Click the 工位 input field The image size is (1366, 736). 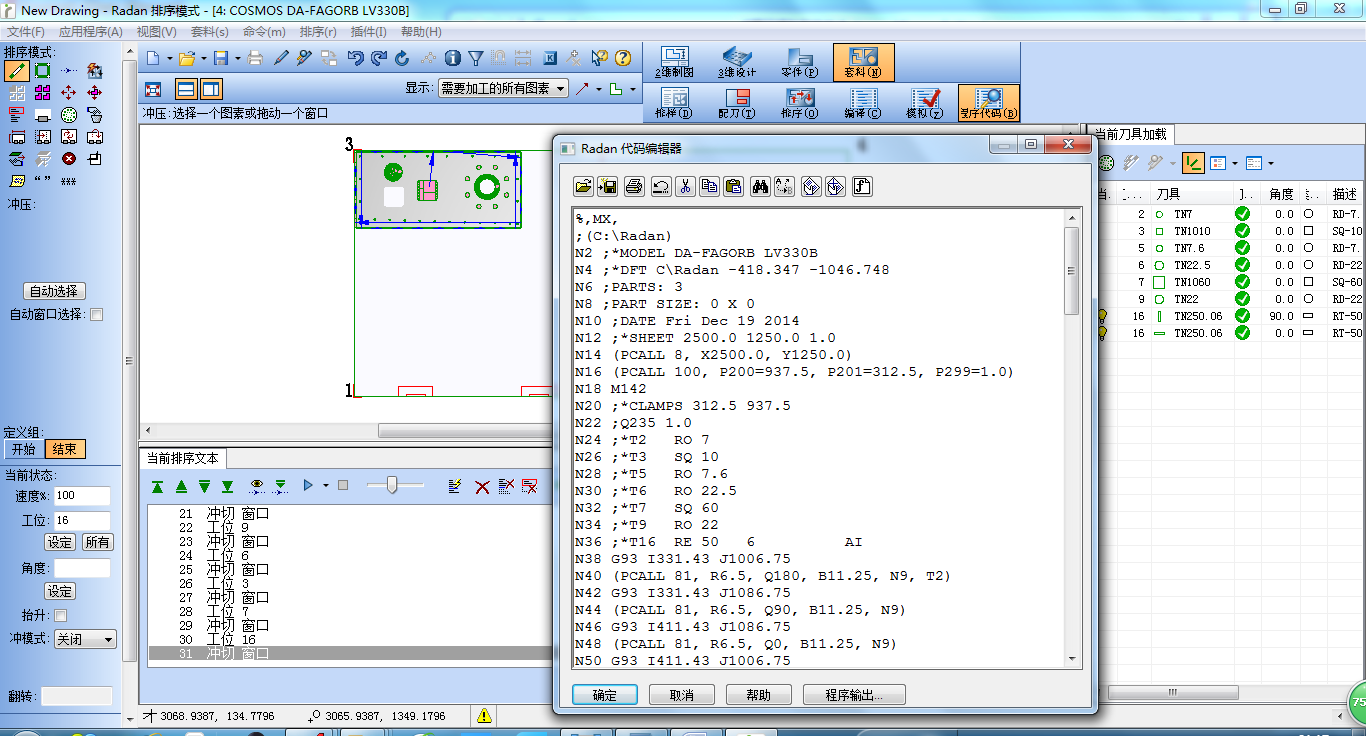(x=81, y=521)
